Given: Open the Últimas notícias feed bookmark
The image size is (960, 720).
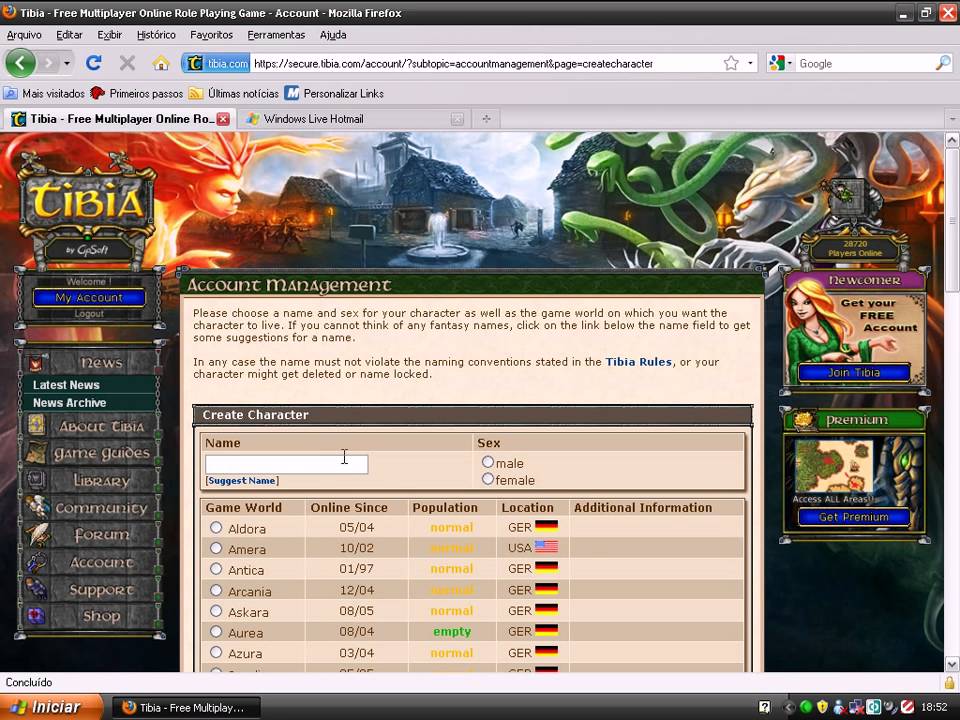Looking at the screenshot, I should (233, 94).
